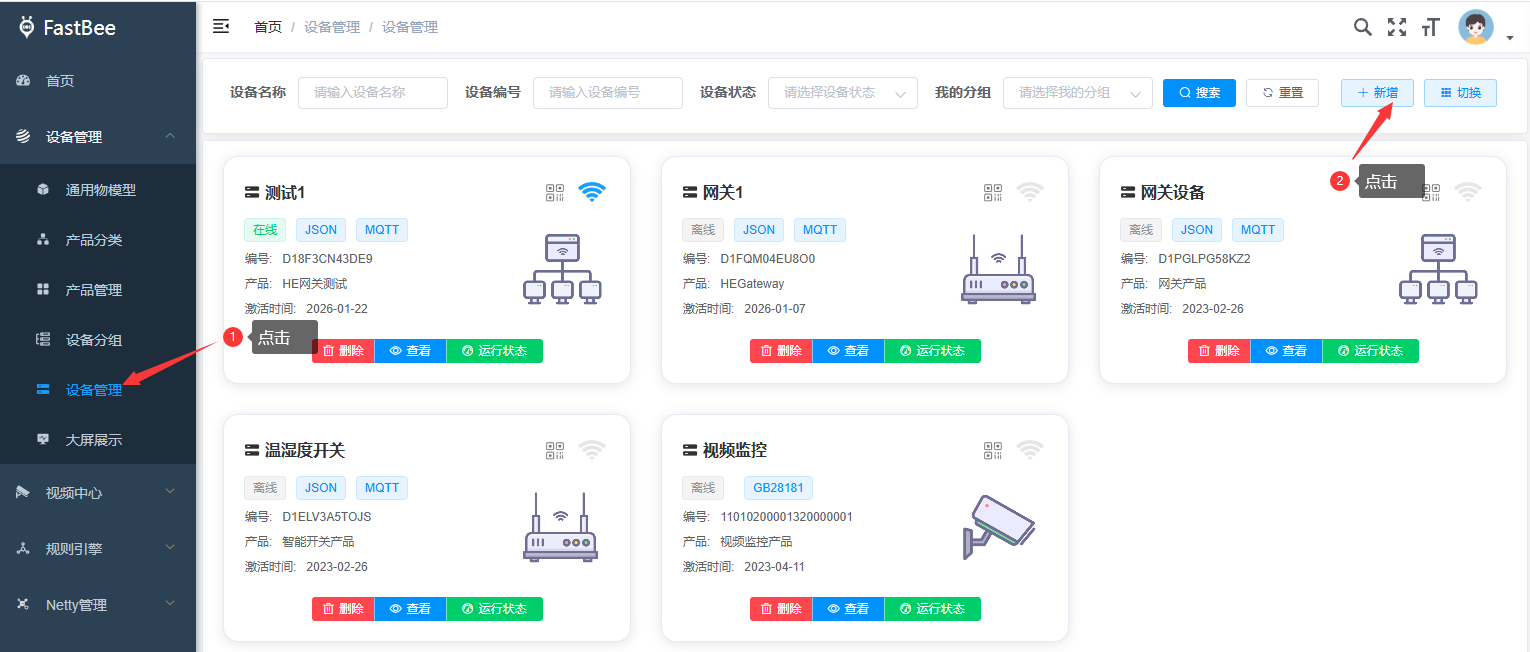Open the 我的分组 dropdown

1078,92
